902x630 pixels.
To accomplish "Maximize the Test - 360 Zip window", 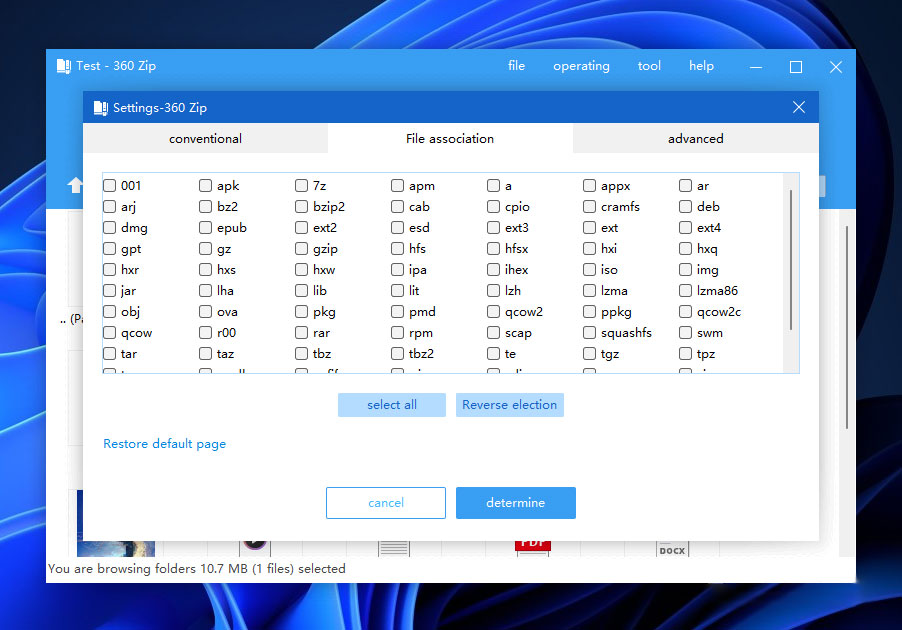I will click(796, 67).
